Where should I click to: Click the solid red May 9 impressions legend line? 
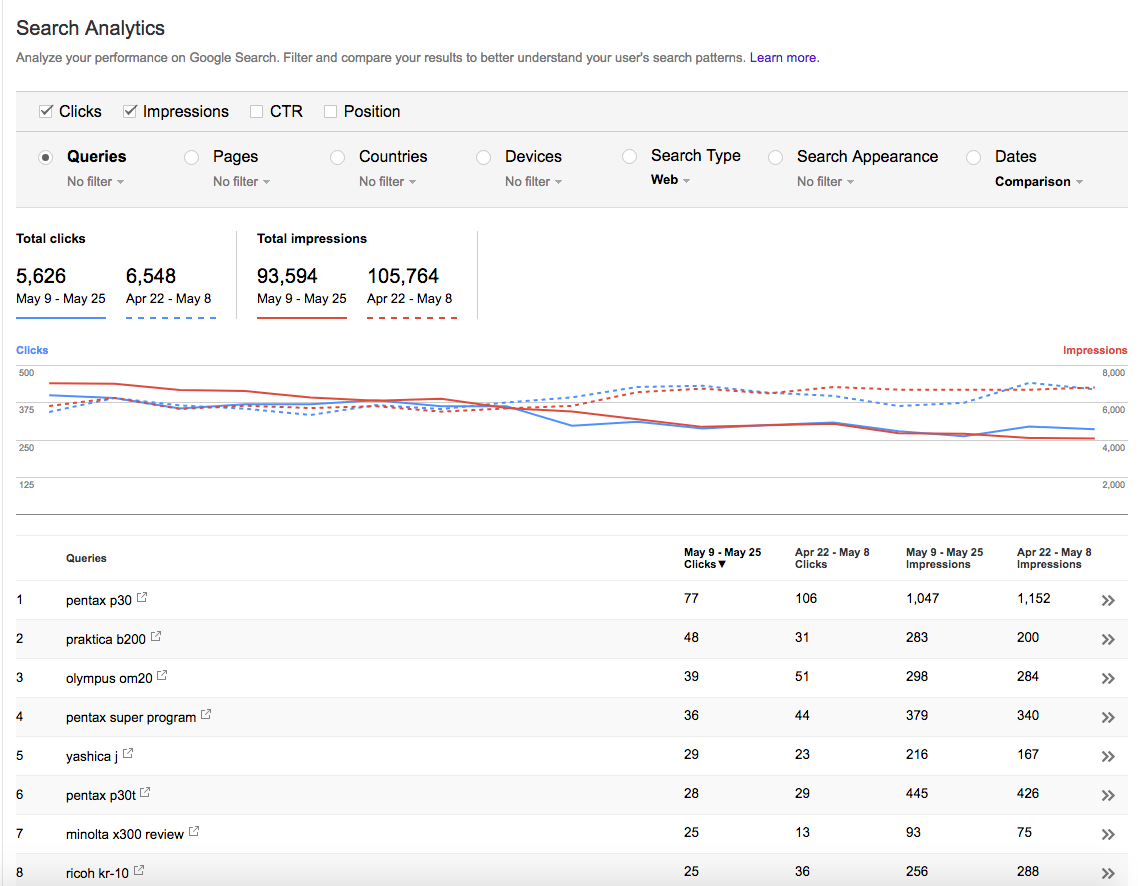point(302,317)
